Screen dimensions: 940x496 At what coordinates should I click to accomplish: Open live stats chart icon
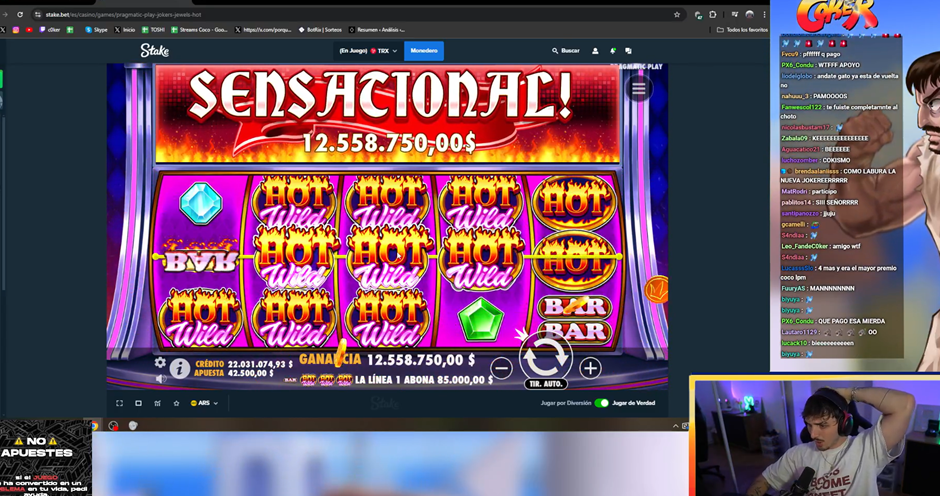point(157,403)
